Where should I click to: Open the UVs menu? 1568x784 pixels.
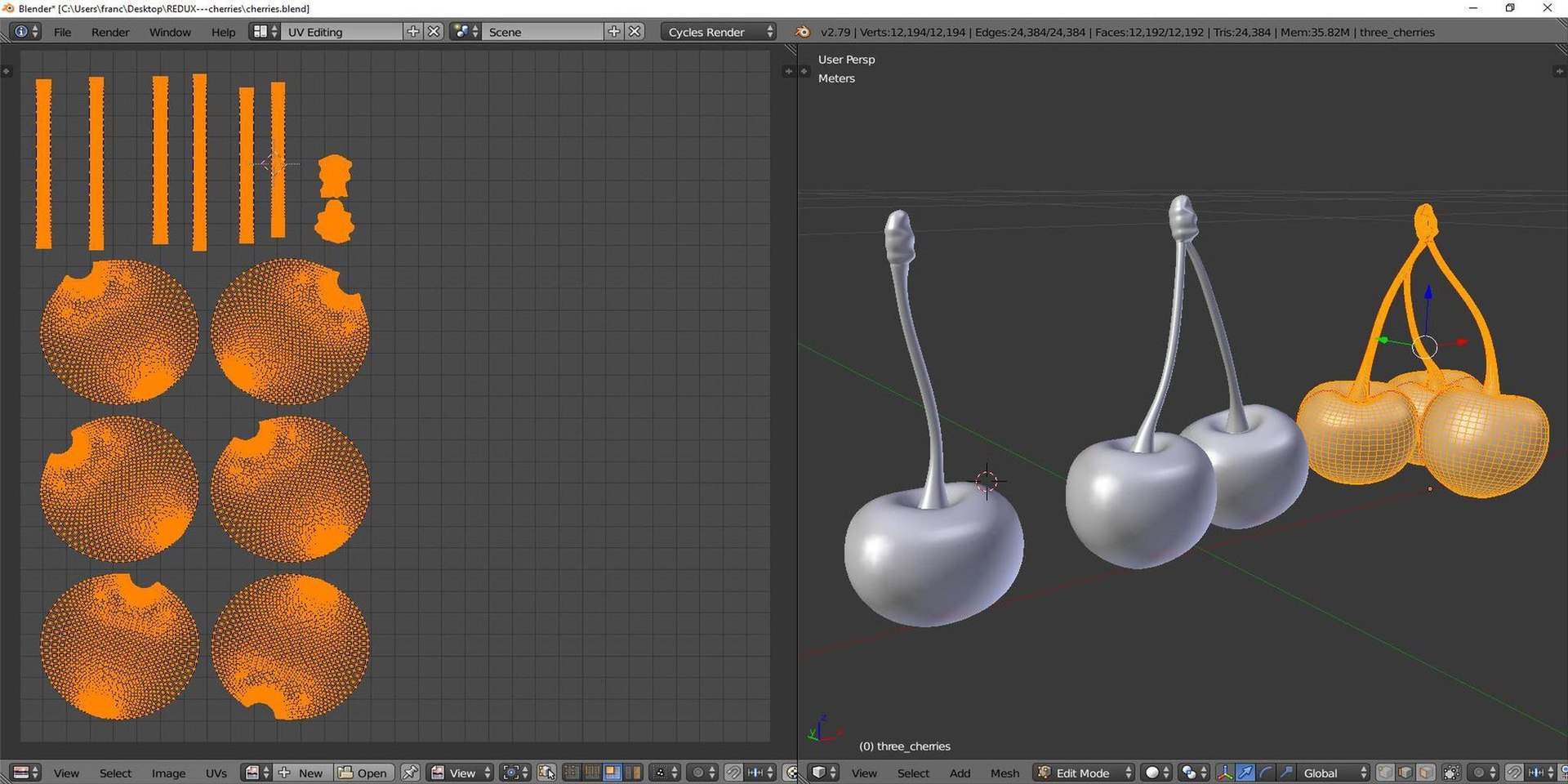click(x=216, y=773)
